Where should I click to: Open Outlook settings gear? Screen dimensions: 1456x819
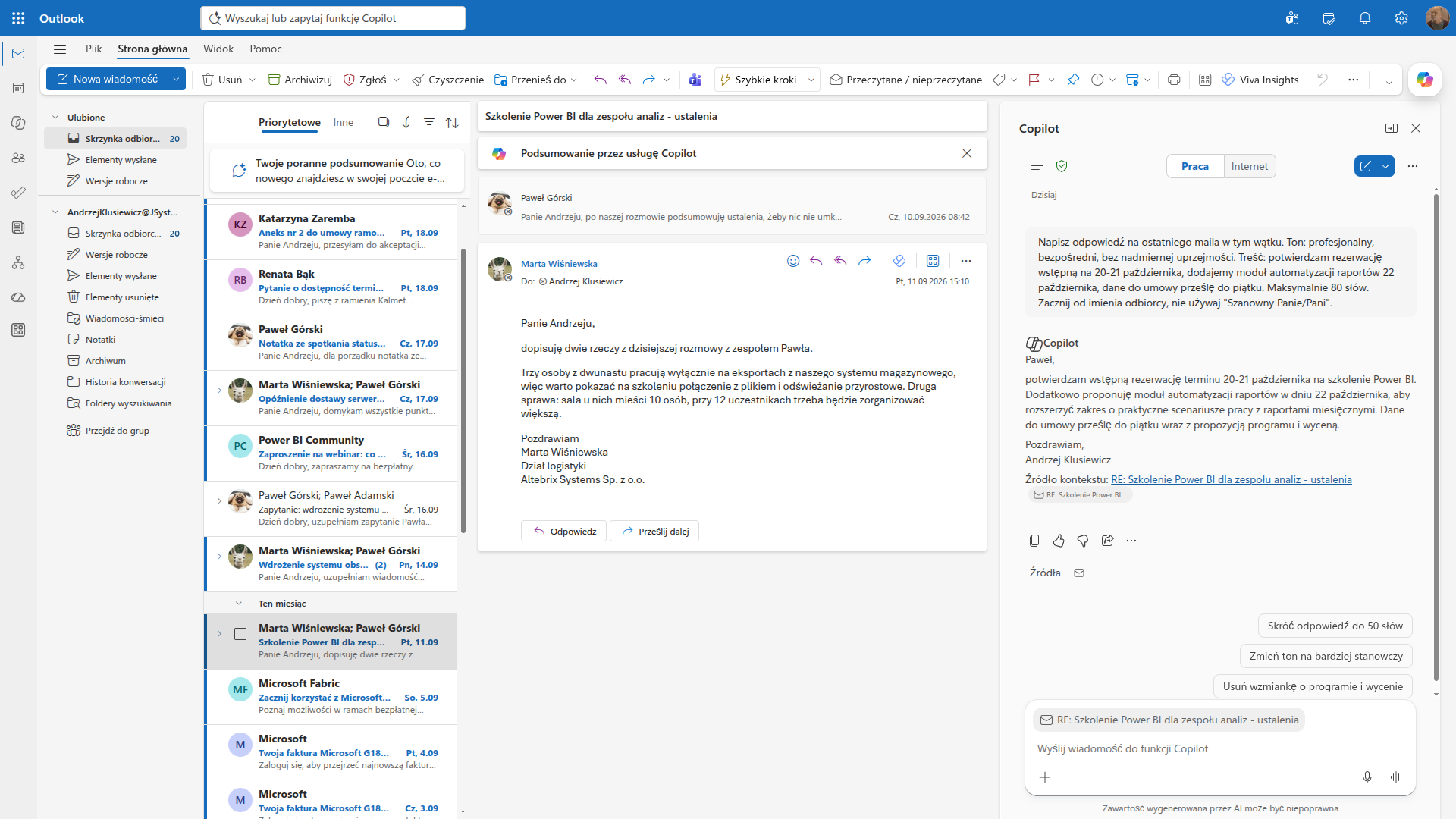[x=1401, y=18]
